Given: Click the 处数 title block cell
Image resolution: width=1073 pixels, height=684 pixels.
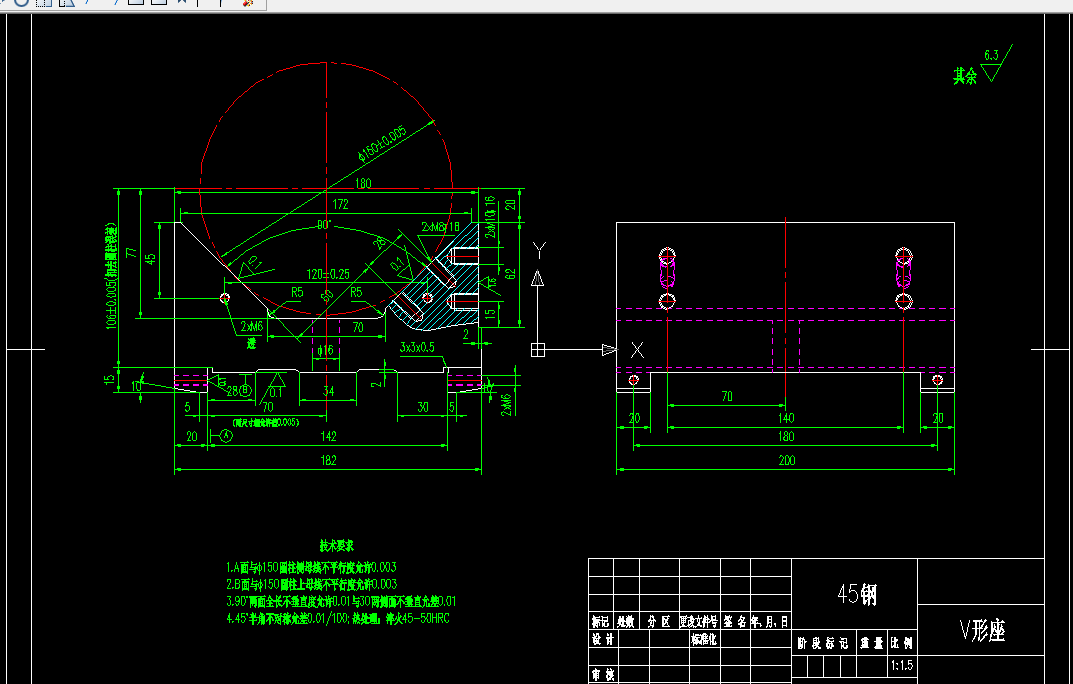Looking at the screenshot, I should coord(626,621).
